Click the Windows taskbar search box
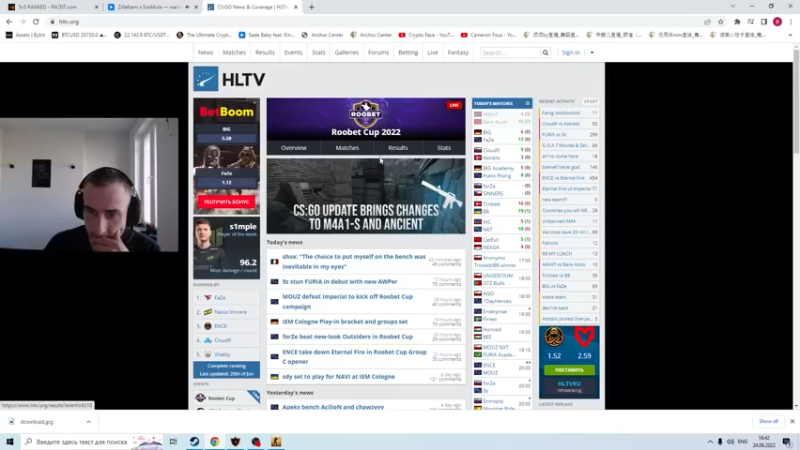The height and width of the screenshot is (450, 800). 92,441
